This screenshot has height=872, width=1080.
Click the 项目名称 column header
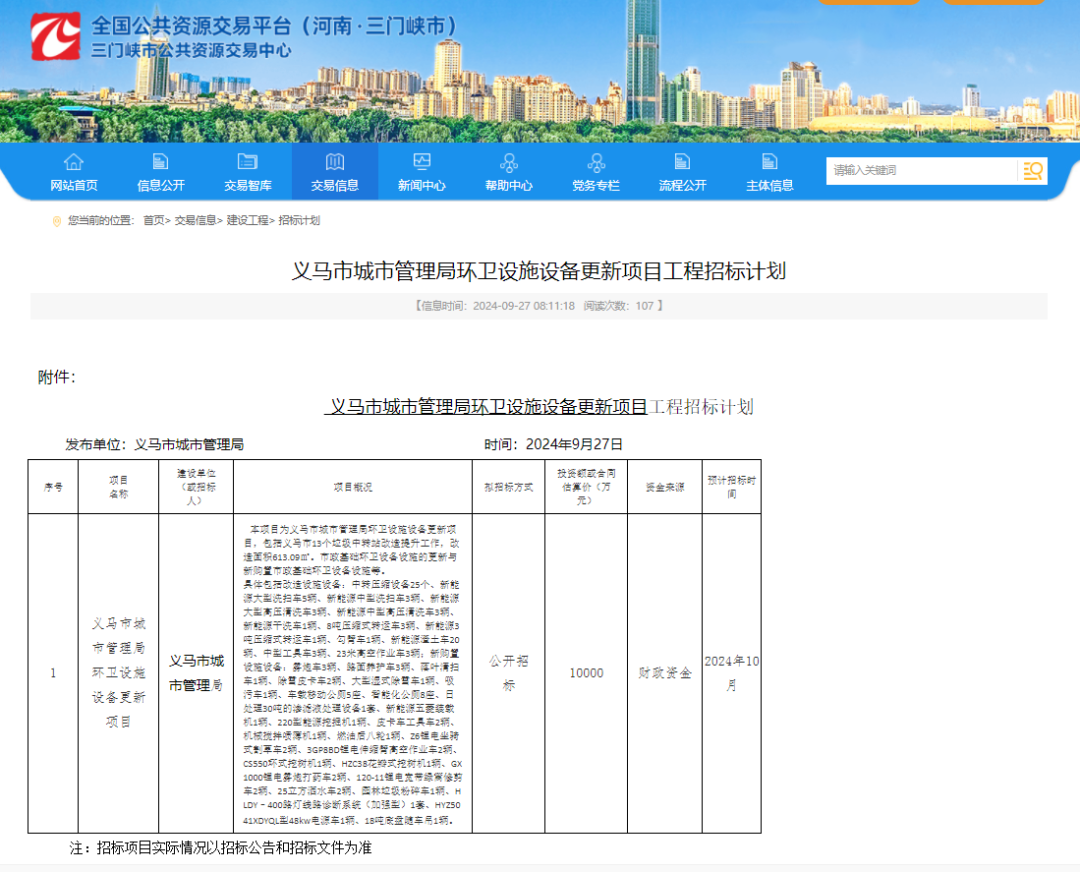click(118, 487)
